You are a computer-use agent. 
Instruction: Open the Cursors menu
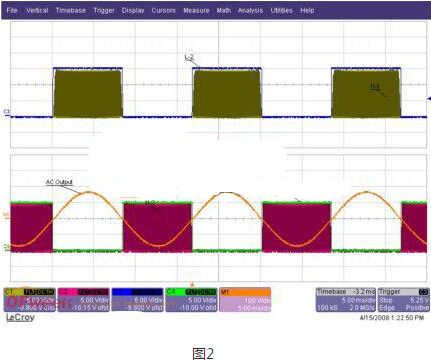(163, 10)
